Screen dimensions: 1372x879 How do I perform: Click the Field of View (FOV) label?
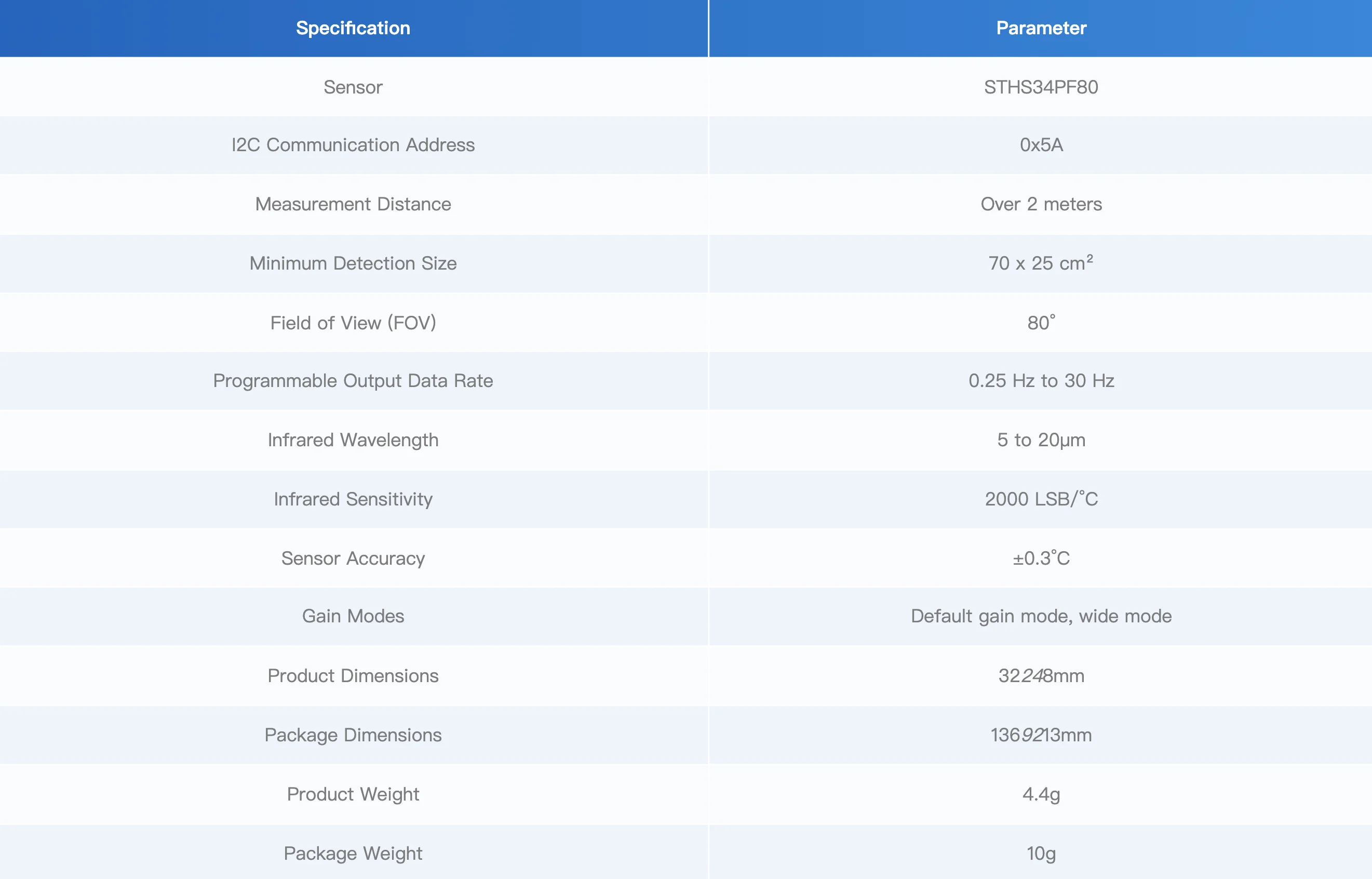(353, 323)
